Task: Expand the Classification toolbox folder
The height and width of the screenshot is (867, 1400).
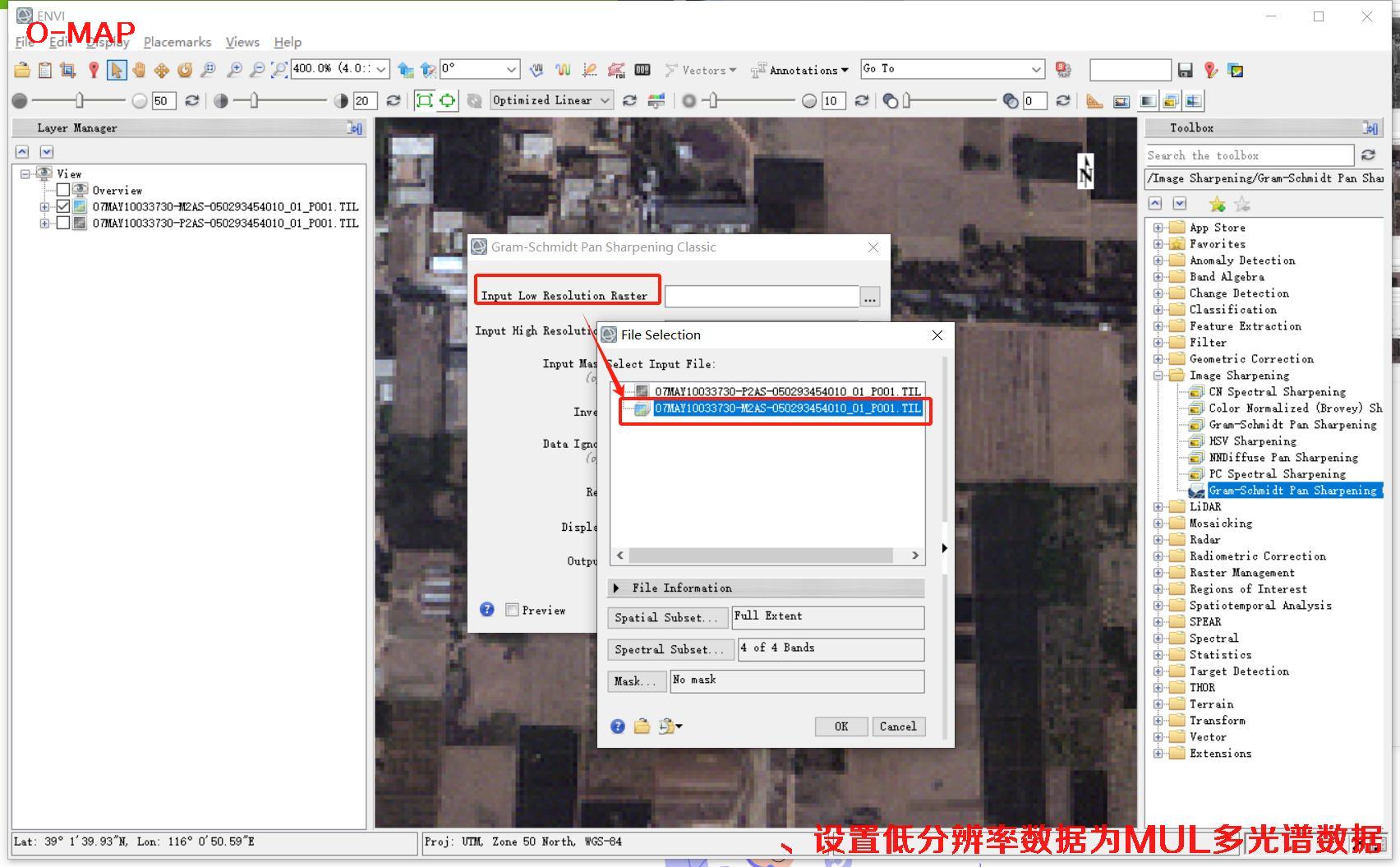Action: click(x=1158, y=310)
